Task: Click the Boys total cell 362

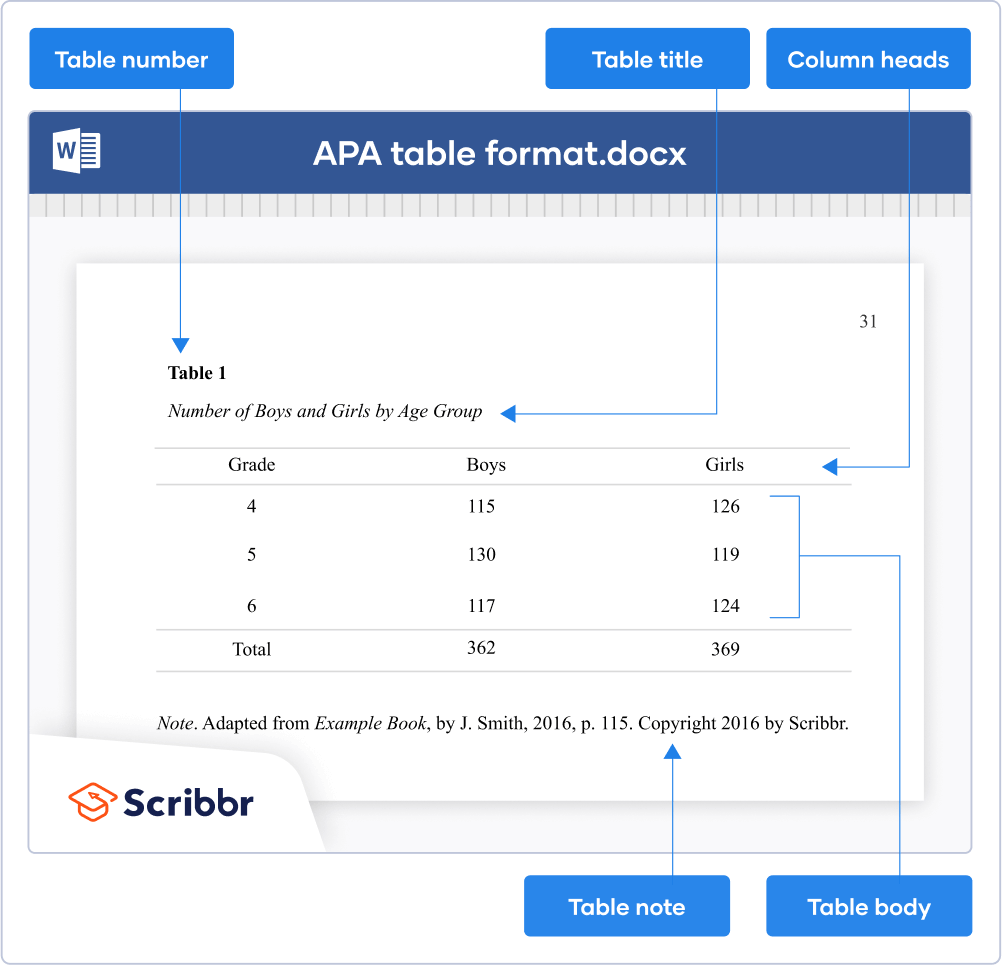Action: pos(481,648)
